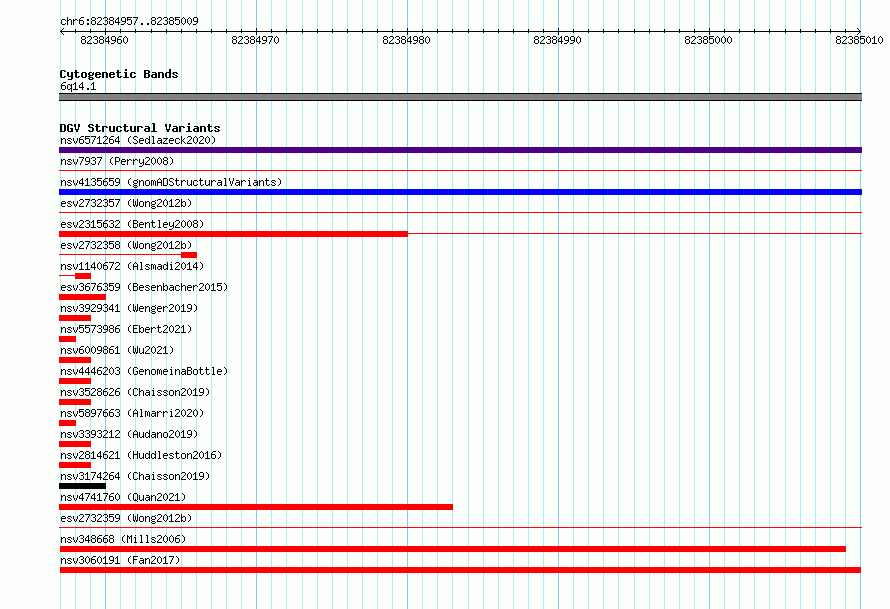The height and width of the screenshot is (609, 890).
Task: Open the nsv6009861 (Wu2021) variant label
Action: 117,350
